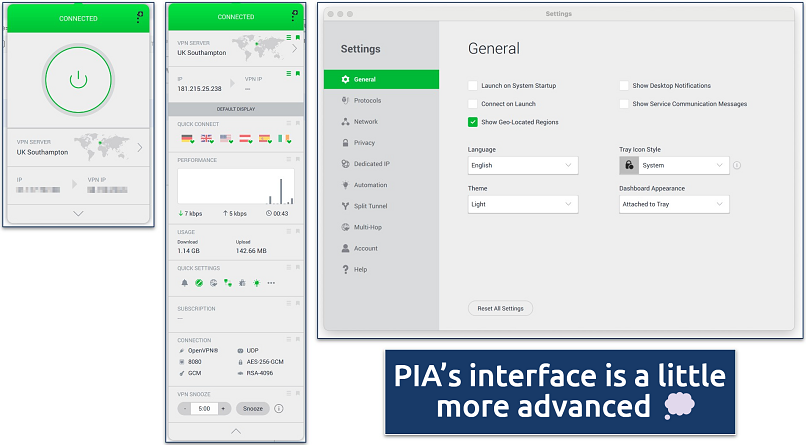Click the drag handle on the IP tile

tap(289, 73)
